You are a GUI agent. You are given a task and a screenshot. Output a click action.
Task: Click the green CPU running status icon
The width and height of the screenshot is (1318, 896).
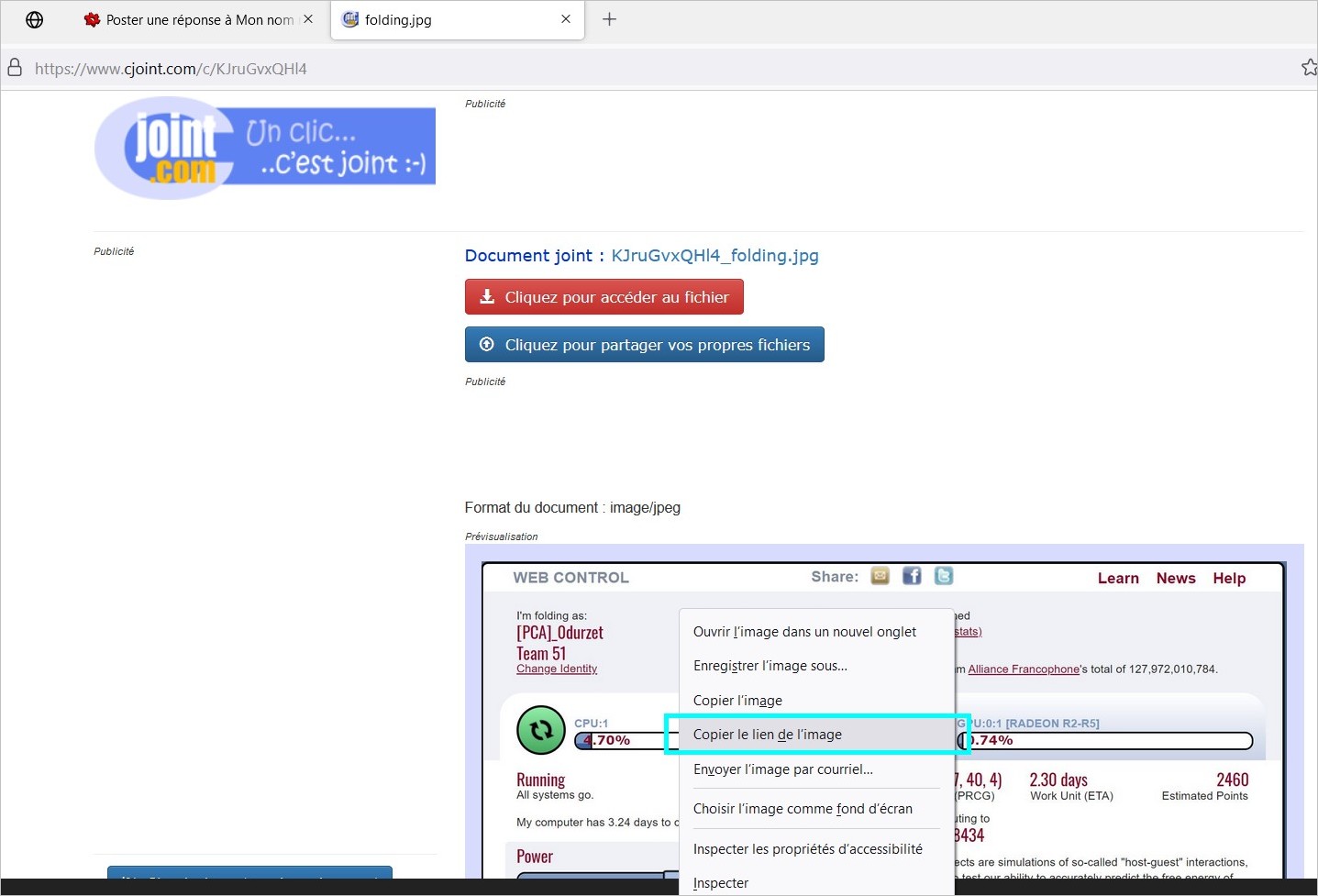click(x=541, y=730)
